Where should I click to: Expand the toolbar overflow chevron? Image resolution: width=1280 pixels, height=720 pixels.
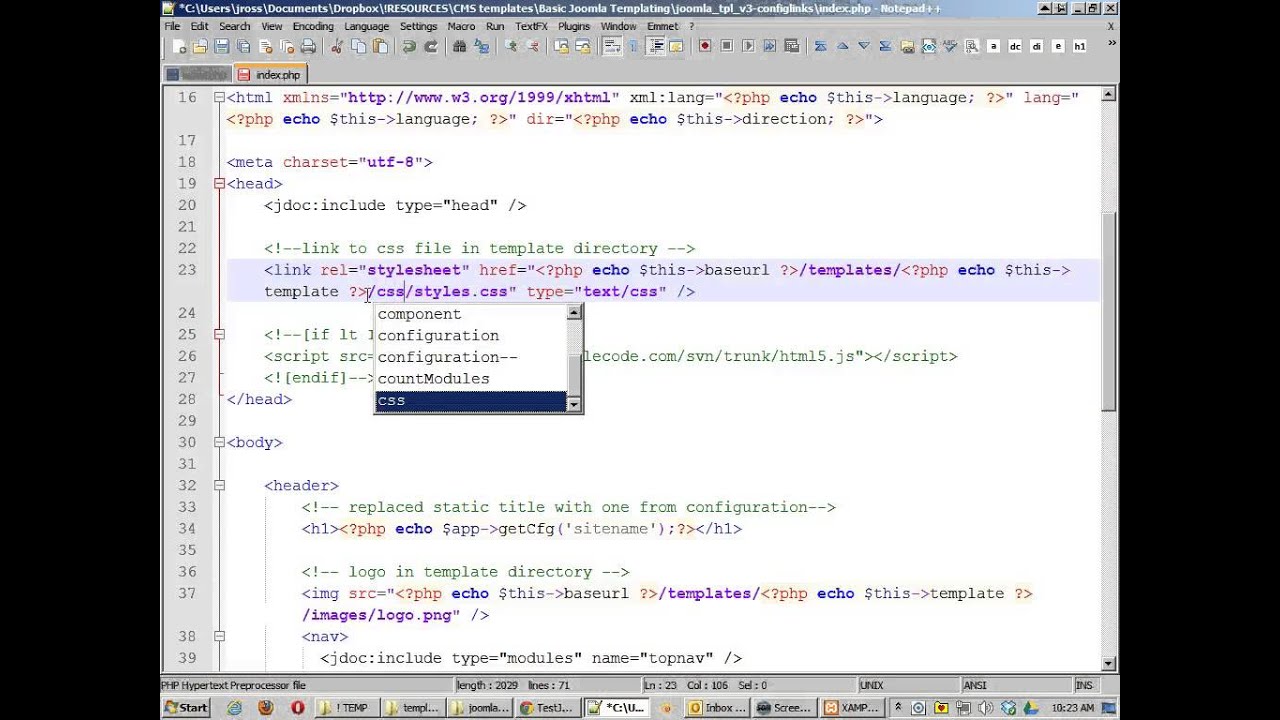[x=1110, y=43]
